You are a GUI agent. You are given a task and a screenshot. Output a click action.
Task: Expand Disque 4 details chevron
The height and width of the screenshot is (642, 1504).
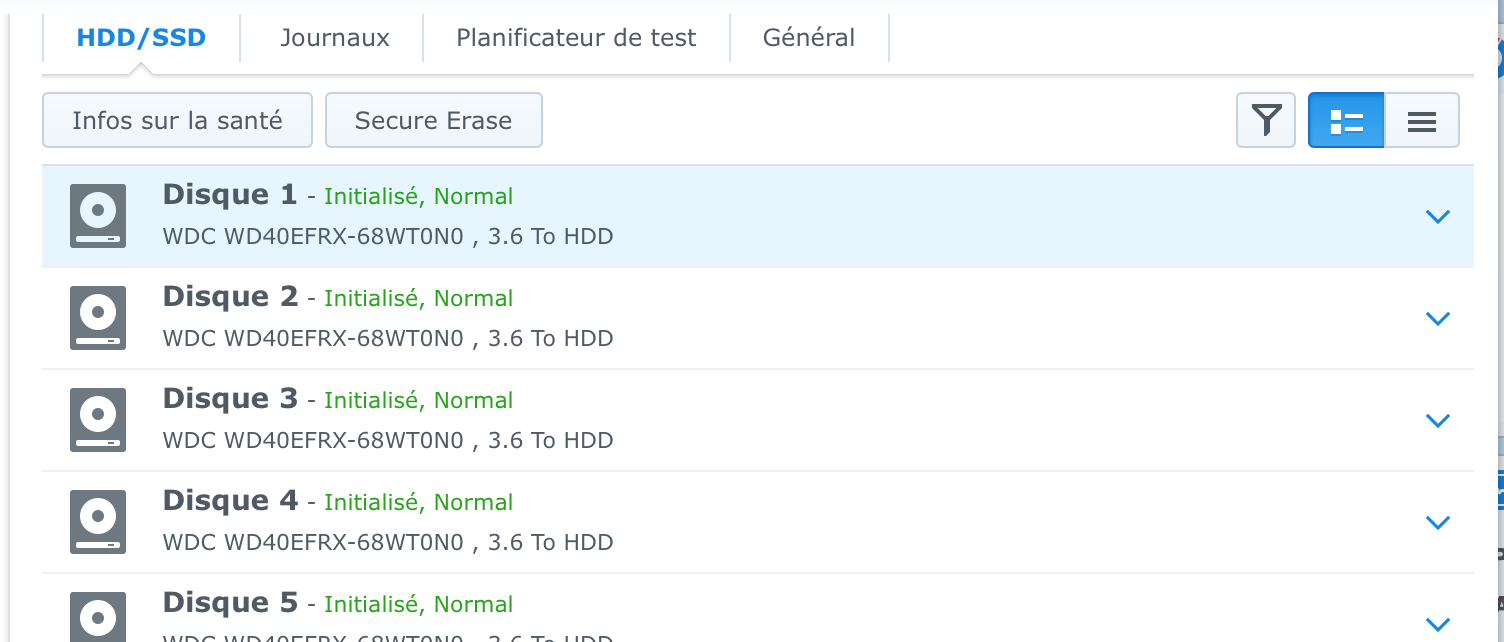(x=1437, y=523)
